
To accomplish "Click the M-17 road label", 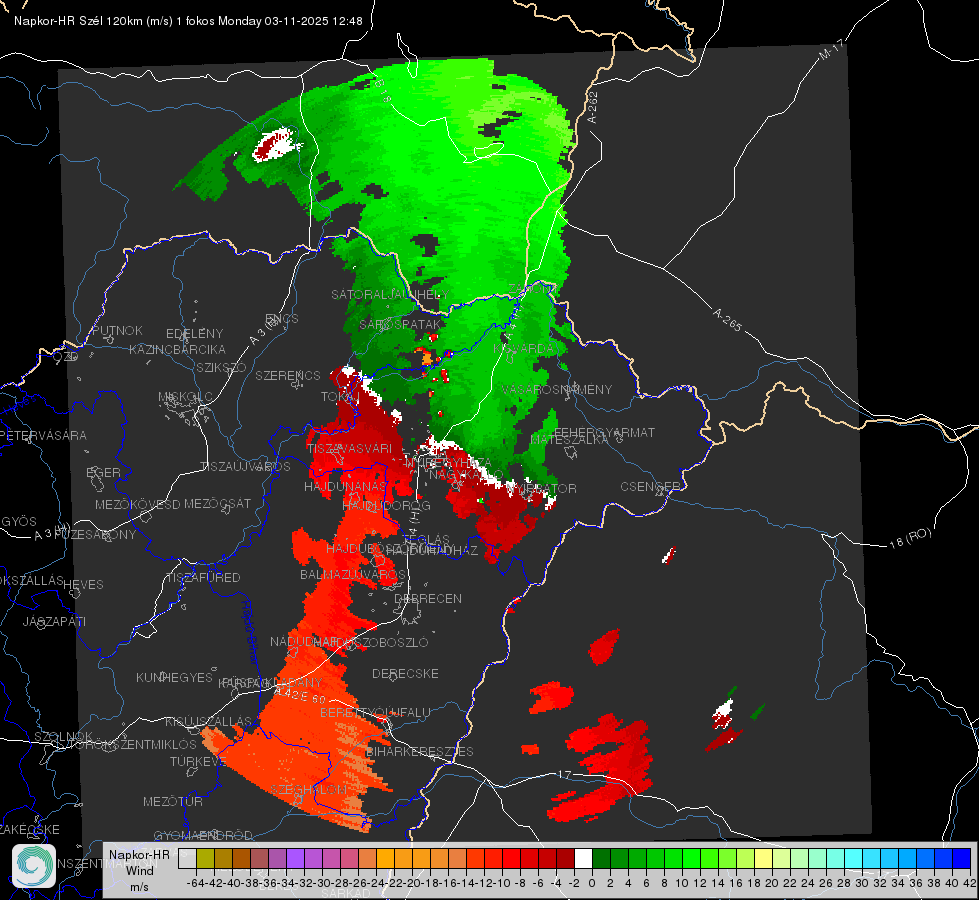I will pyautogui.click(x=832, y=49).
